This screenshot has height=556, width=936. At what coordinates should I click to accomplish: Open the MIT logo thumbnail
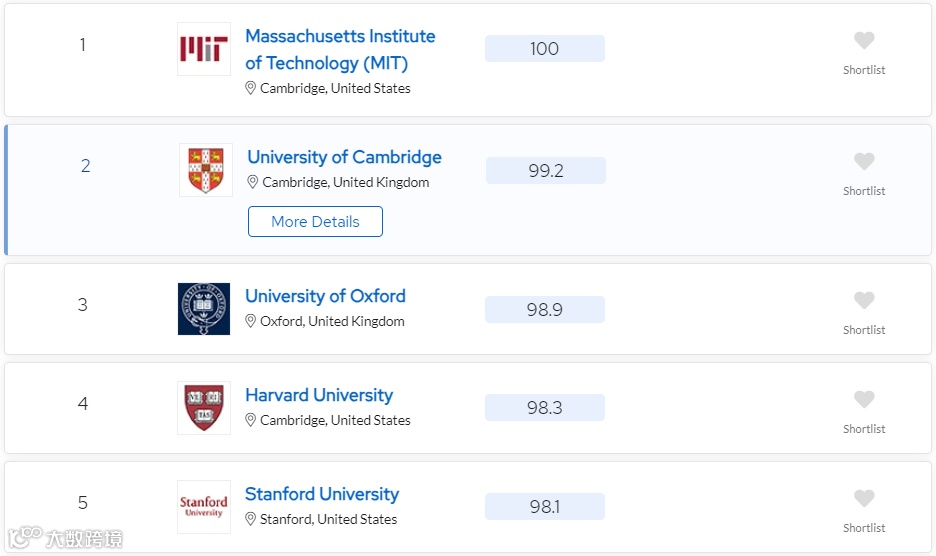(x=204, y=49)
